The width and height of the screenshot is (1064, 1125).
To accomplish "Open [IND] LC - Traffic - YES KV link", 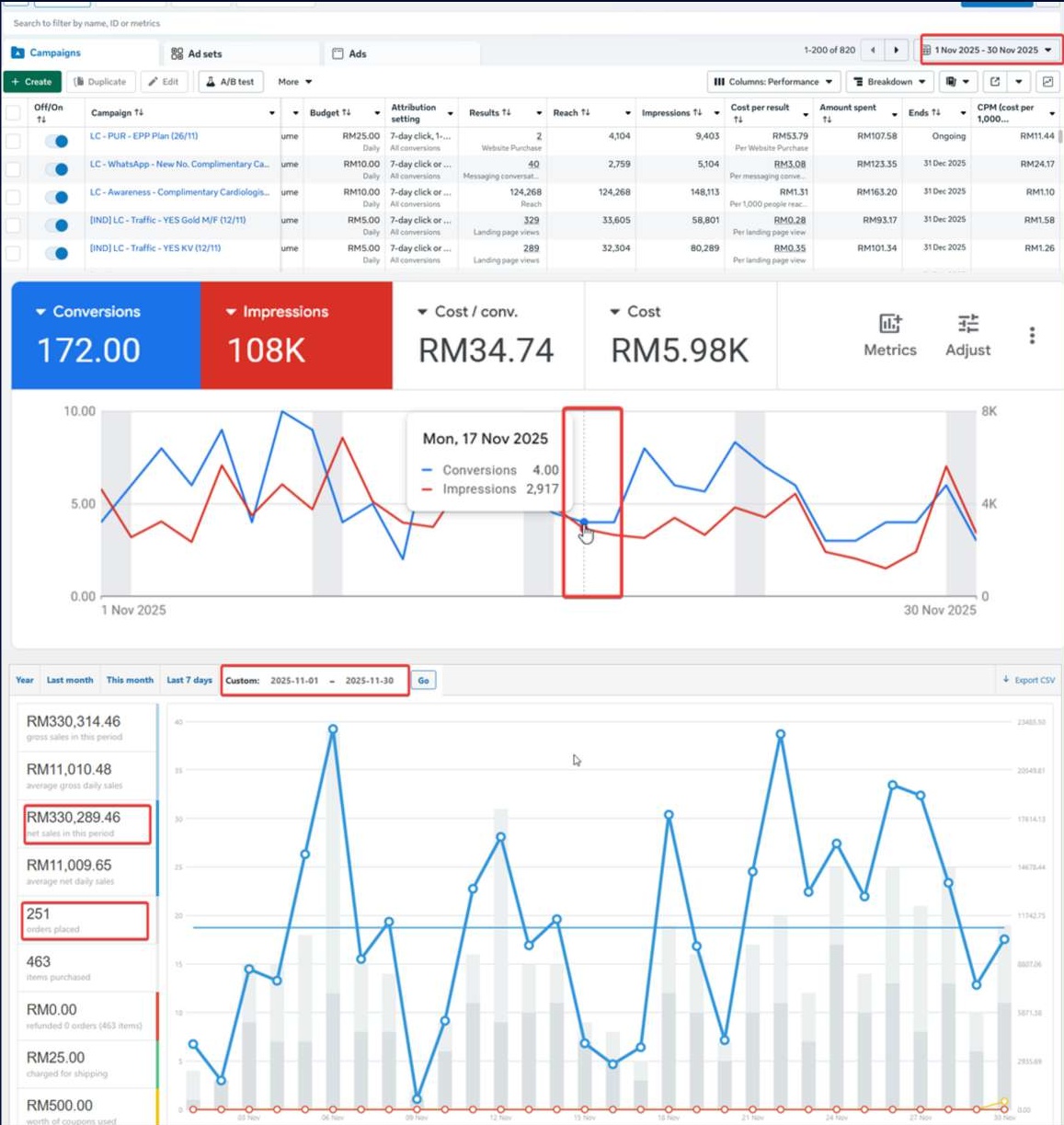I will coord(154,247).
